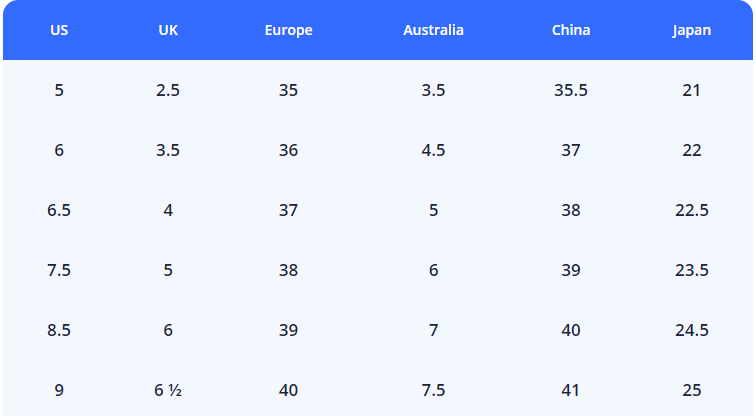Viewport: 756px width, 416px height.
Task: Click the UK size 6 ½ cell
Action: click(x=168, y=390)
